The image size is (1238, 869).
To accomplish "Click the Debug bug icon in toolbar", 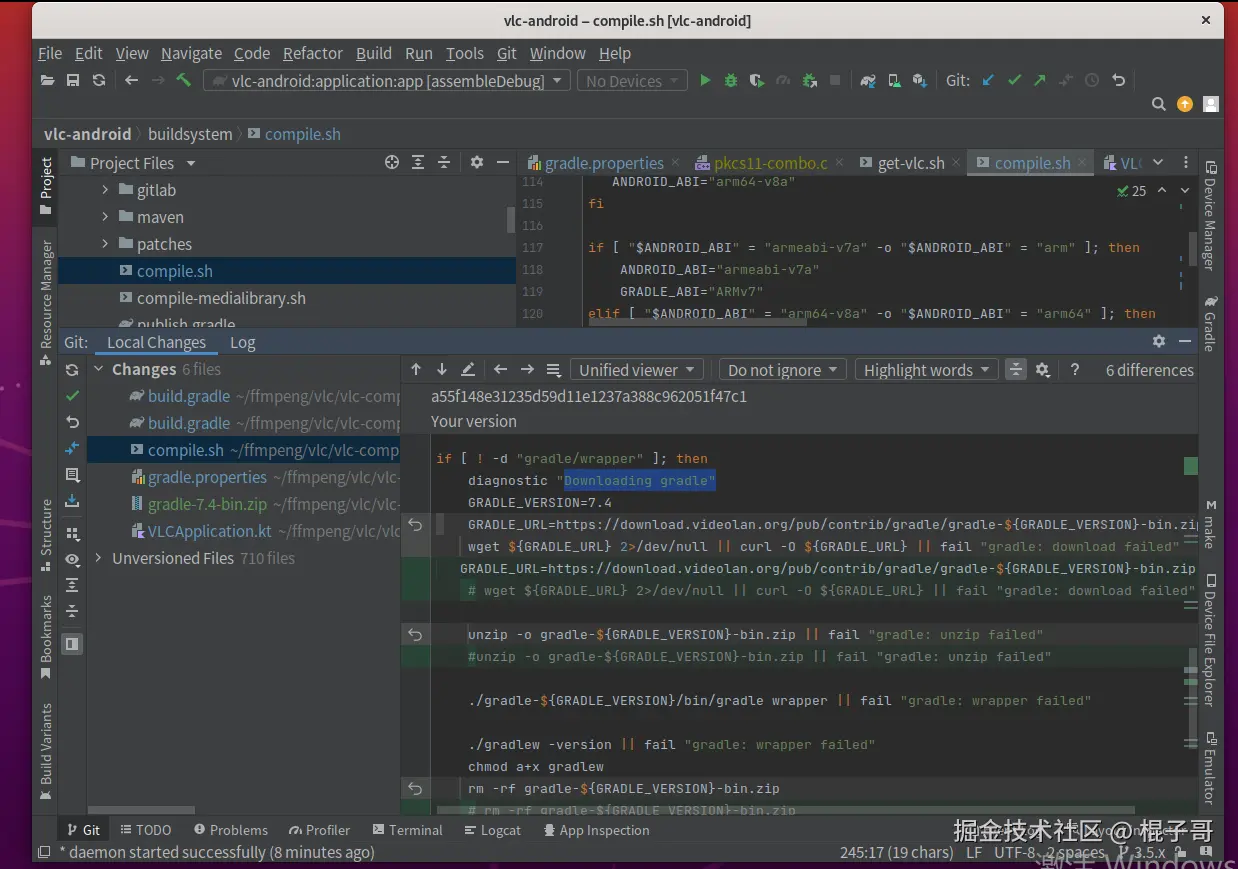I will [x=731, y=81].
